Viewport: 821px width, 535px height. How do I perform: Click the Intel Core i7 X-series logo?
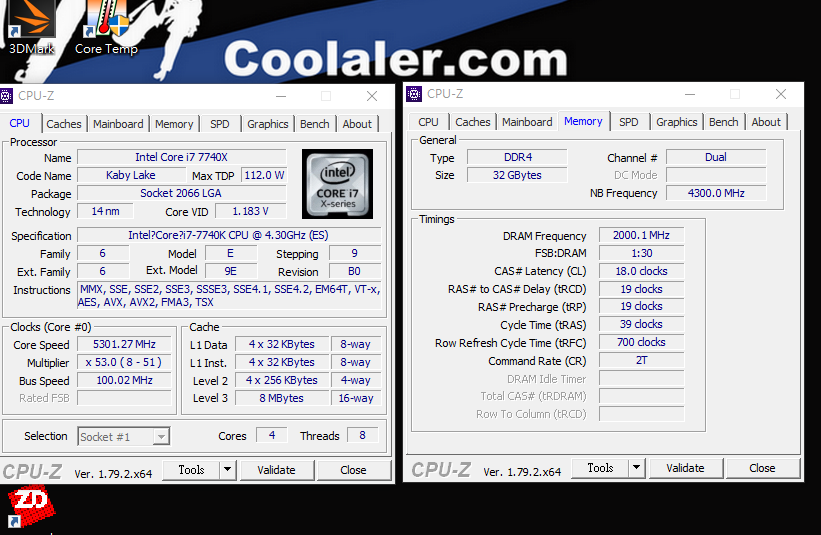[337, 184]
